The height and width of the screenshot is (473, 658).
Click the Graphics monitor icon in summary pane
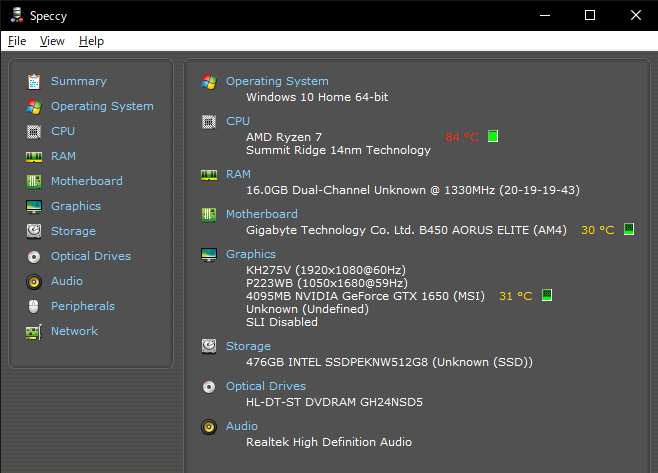(x=209, y=255)
